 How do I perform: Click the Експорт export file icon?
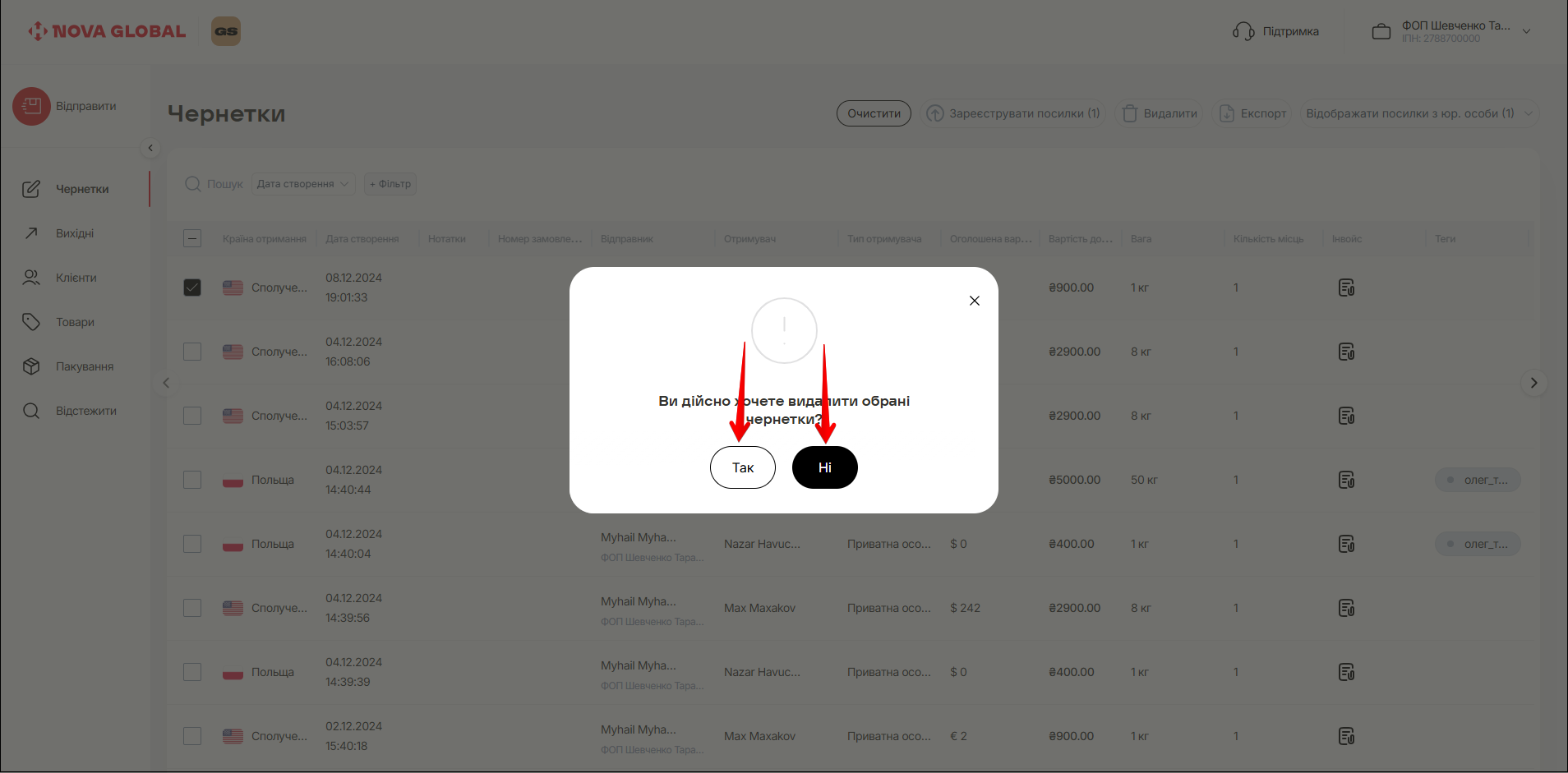pos(1226,113)
